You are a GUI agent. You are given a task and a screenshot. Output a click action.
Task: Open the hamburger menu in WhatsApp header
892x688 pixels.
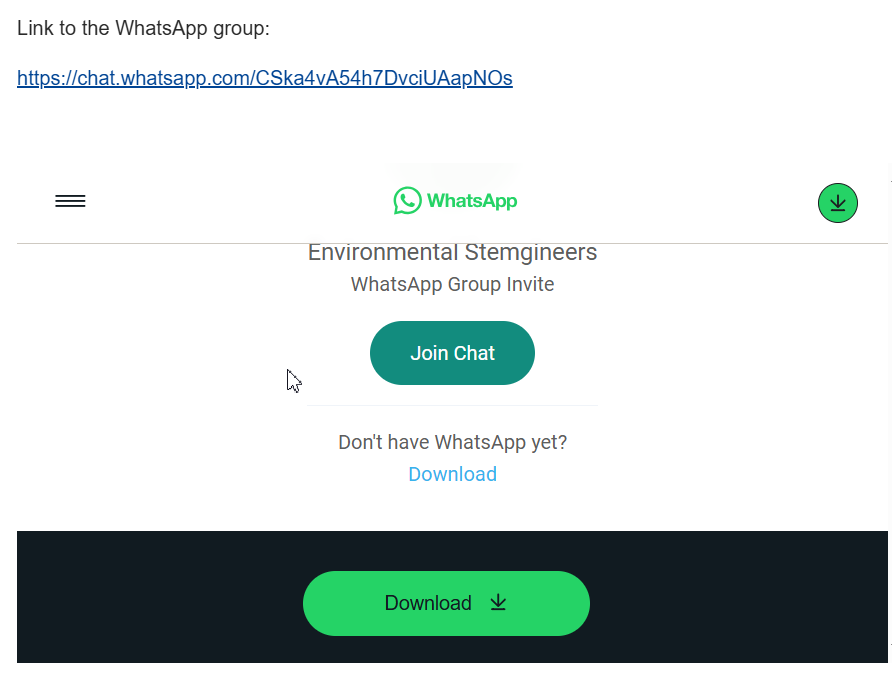[x=70, y=202]
